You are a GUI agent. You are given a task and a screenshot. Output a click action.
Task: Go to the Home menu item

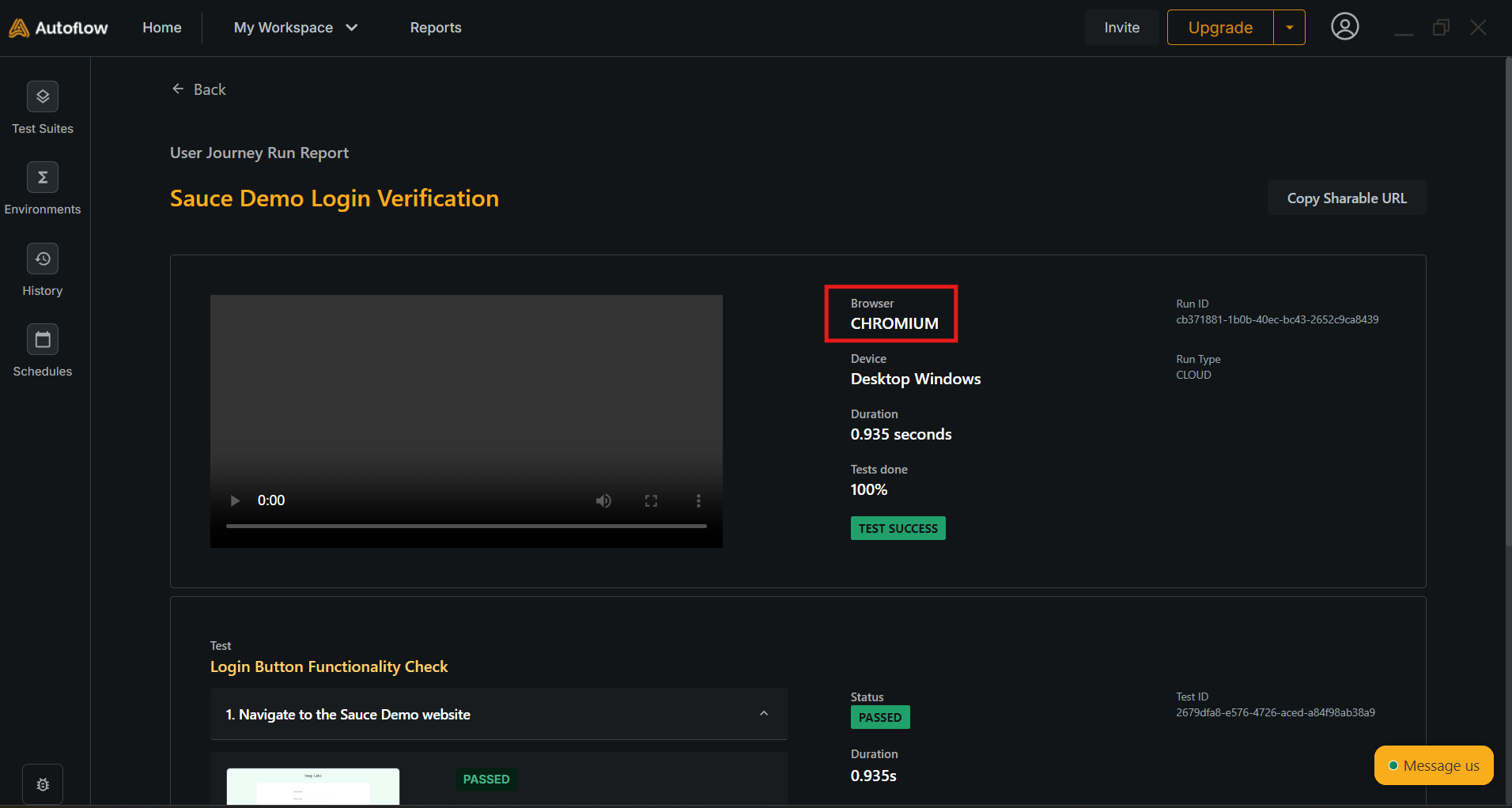point(162,28)
